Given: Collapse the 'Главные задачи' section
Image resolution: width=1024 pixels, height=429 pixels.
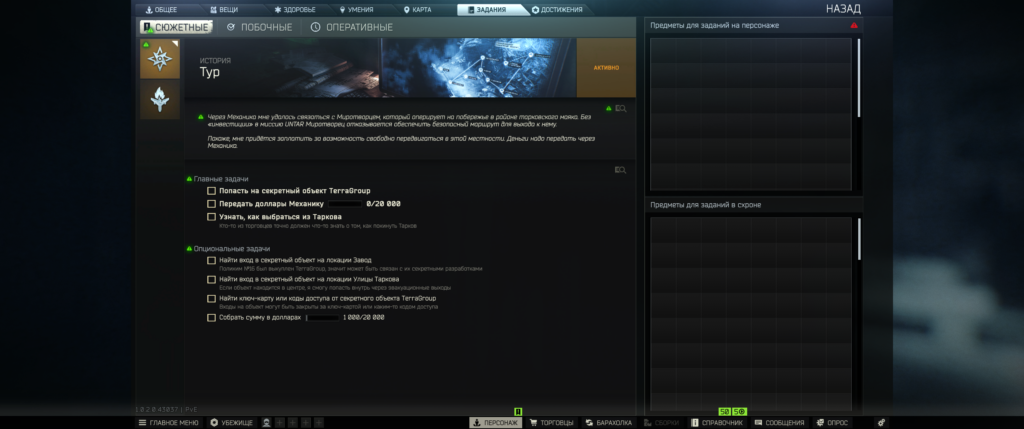Looking at the screenshot, I should [189, 179].
